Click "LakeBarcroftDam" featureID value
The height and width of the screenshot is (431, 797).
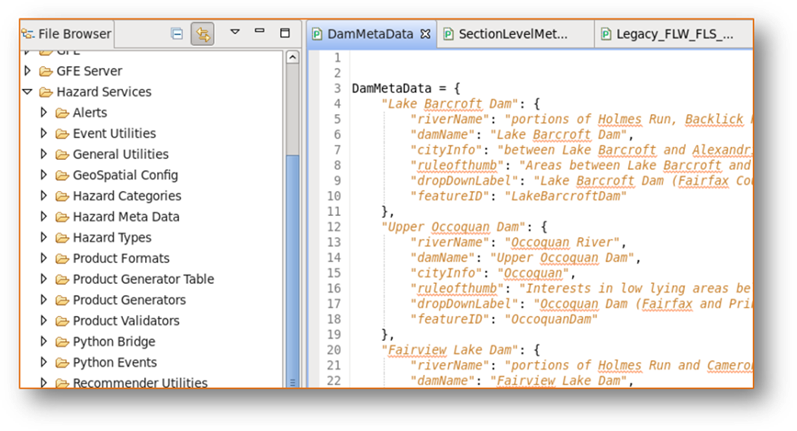tap(566, 196)
